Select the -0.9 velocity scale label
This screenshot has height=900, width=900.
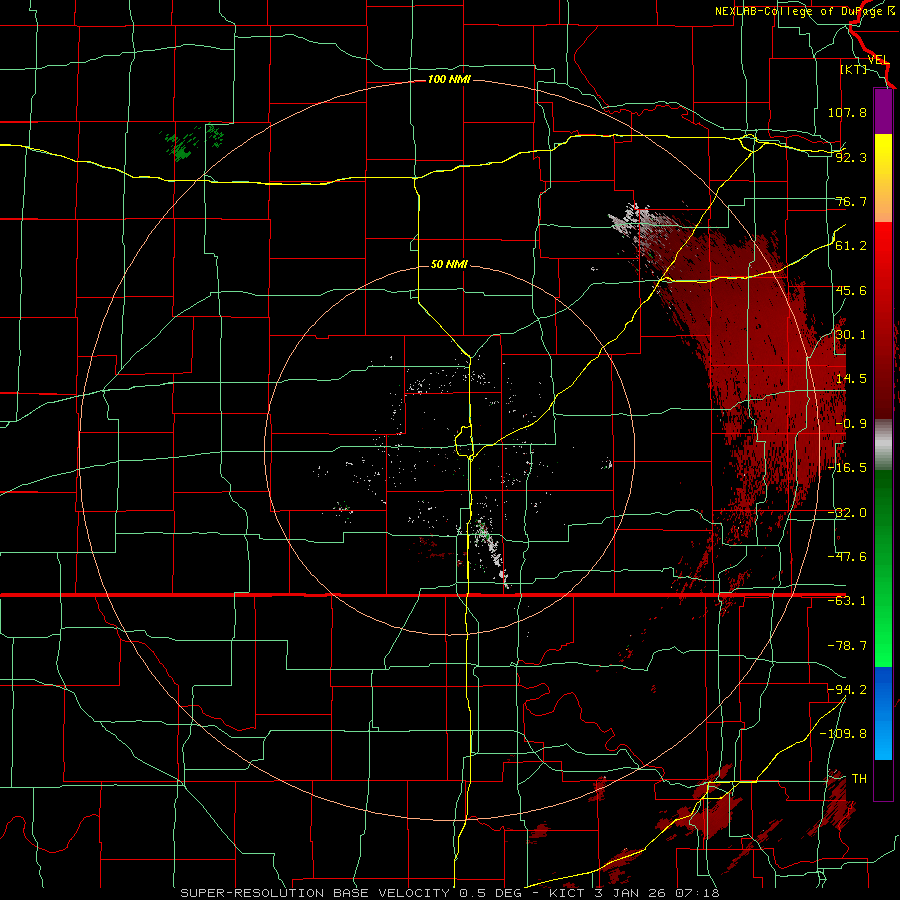click(x=851, y=424)
